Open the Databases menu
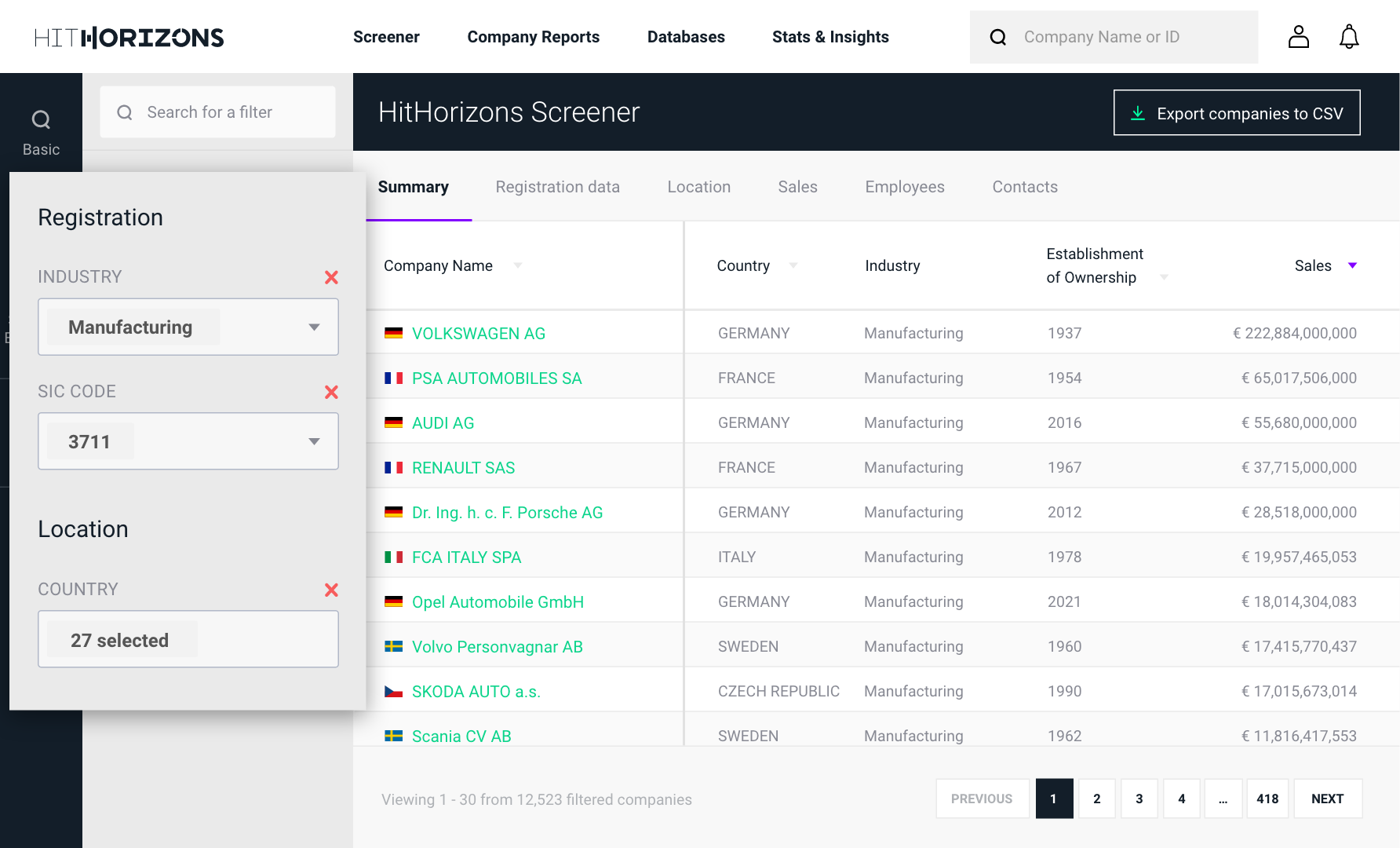 tap(686, 37)
